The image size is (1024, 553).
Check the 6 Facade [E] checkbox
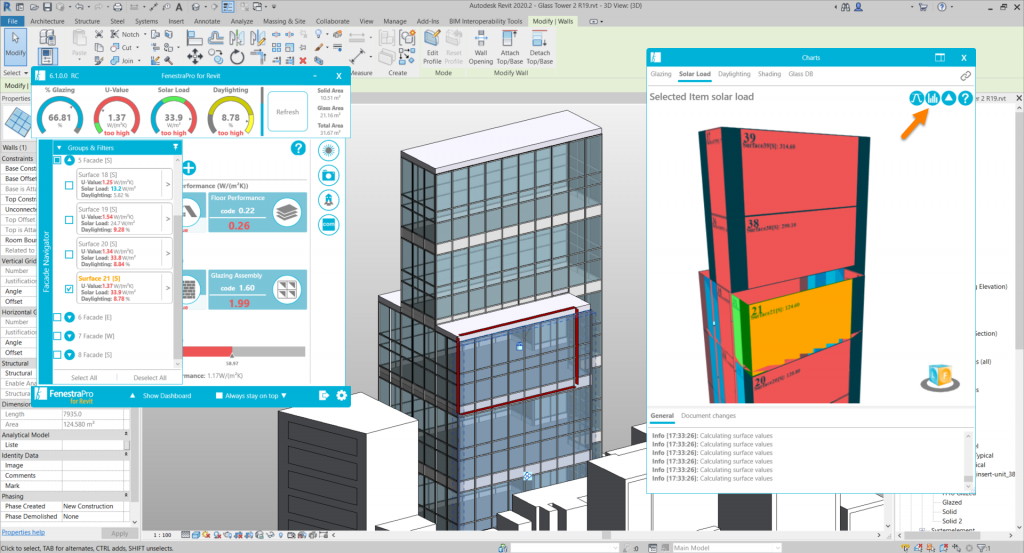(x=57, y=317)
